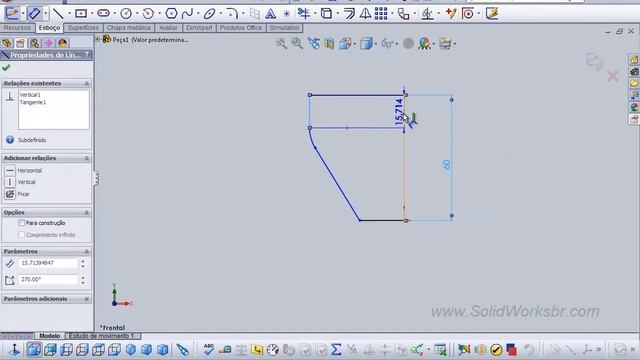Image resolution: width=640 pixels, height=360 pixels.
Task: Click the Equations sigma icon
Action: click(336, 350)
